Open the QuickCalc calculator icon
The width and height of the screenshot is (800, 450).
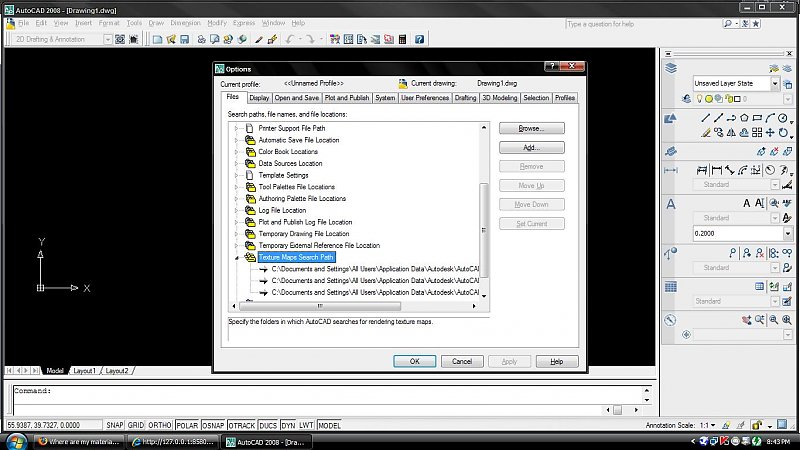[403, 39]
